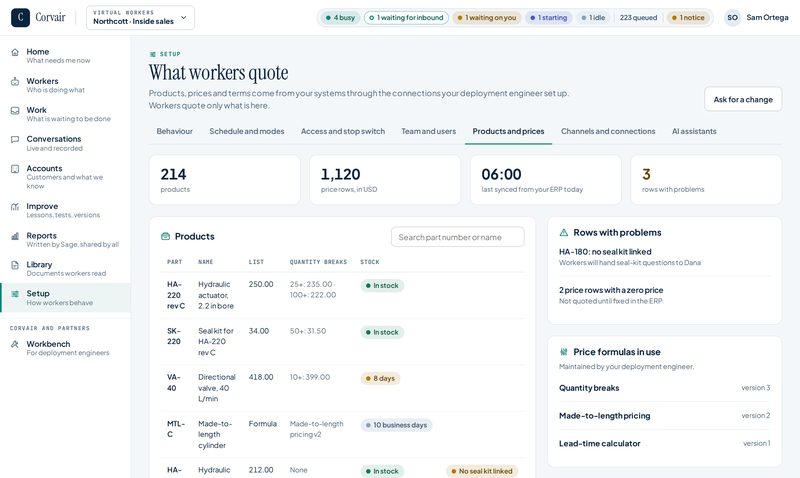800x478 pixels.
Task: Click the Price formulas in use icon
Action: click(x=564, y=352)
